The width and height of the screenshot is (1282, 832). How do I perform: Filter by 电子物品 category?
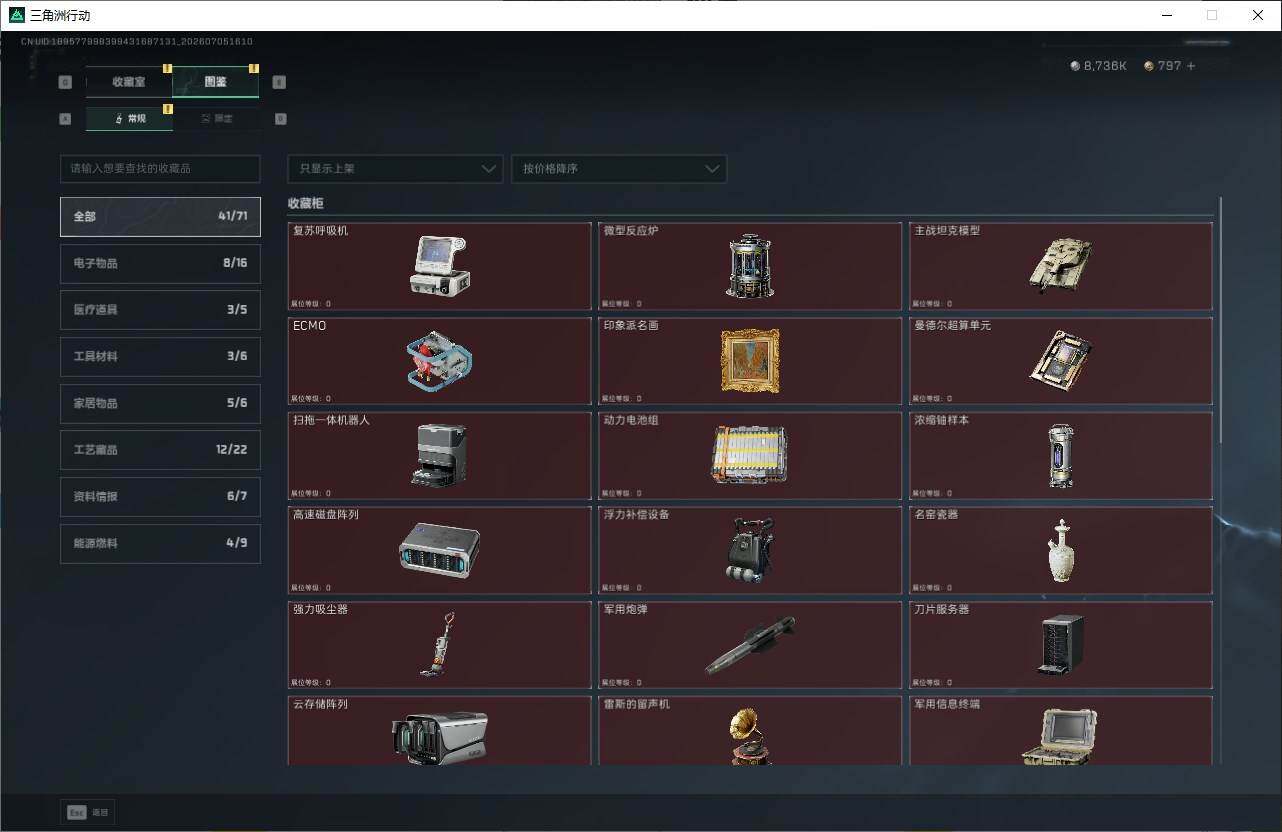(160, 263)
